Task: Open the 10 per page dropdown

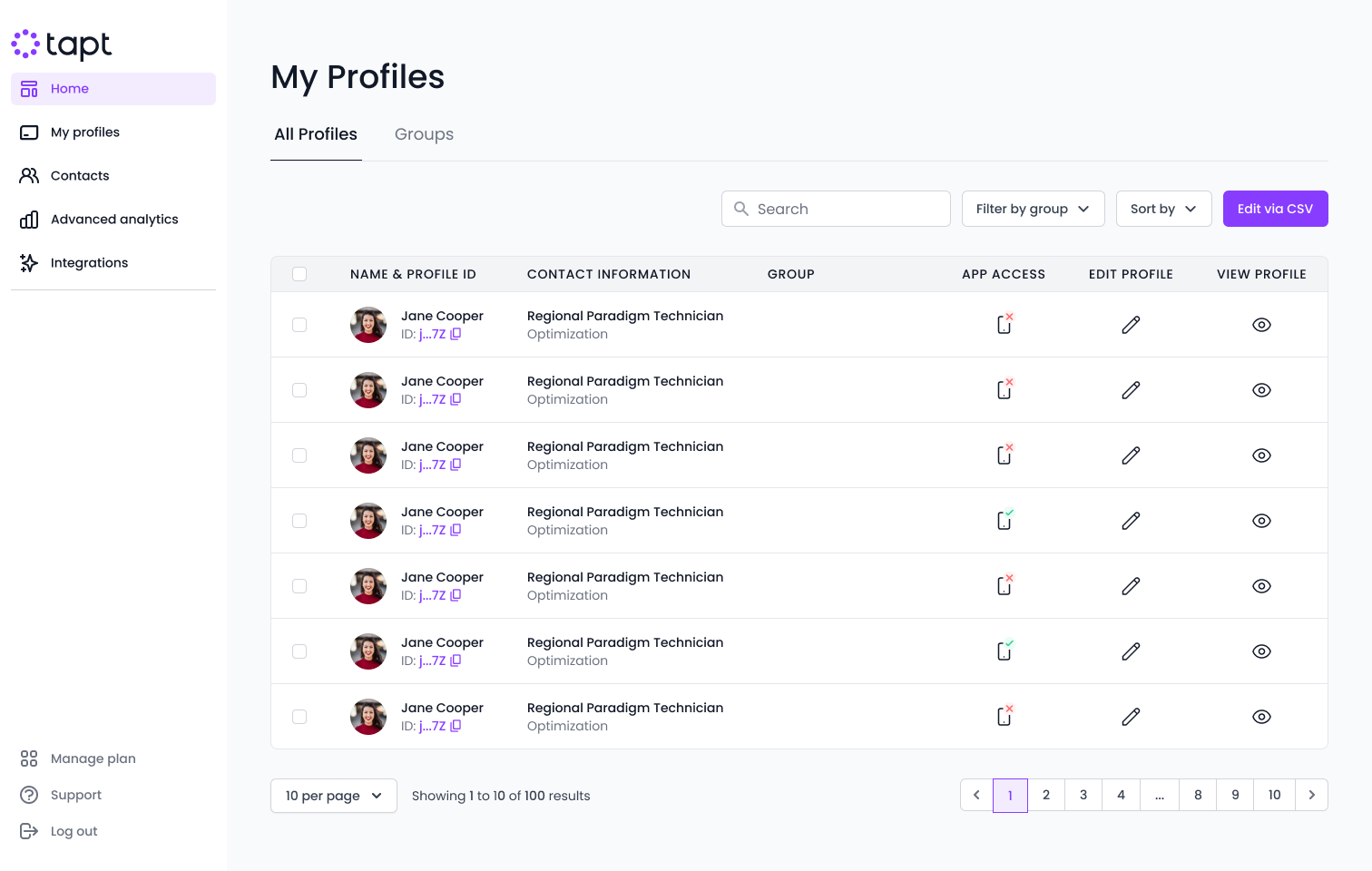Action: (x=333, y=796)
